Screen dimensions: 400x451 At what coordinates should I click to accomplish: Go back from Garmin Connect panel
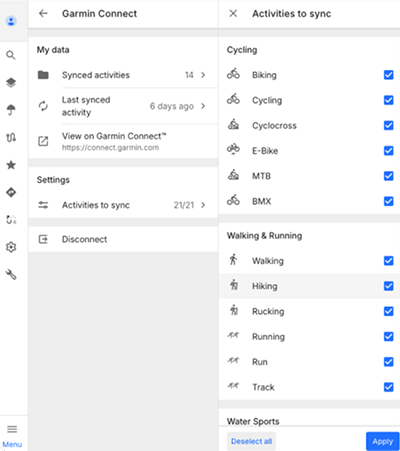click(x=43, y=14)
